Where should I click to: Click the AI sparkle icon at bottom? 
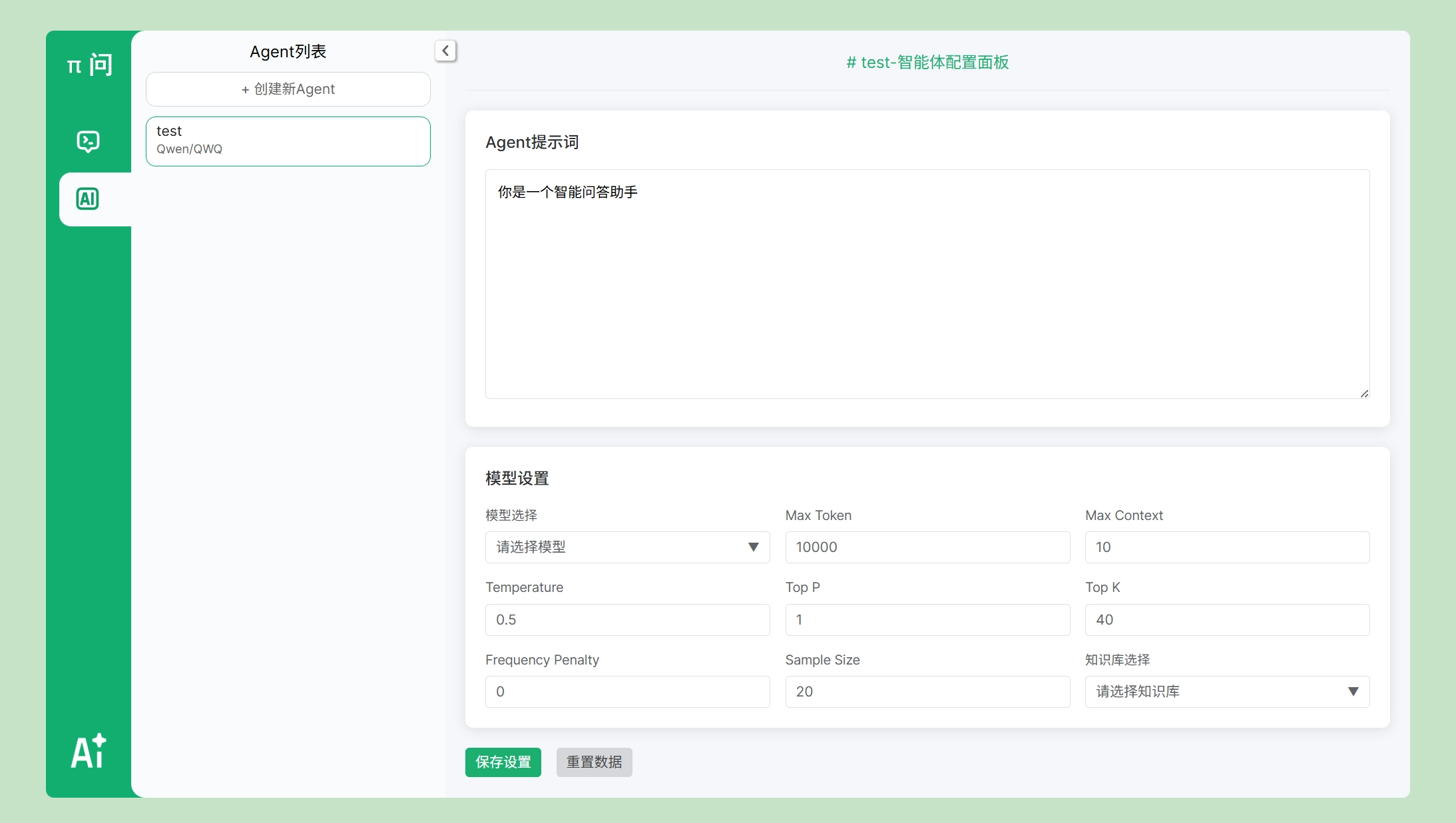click(x=89, y=751)
